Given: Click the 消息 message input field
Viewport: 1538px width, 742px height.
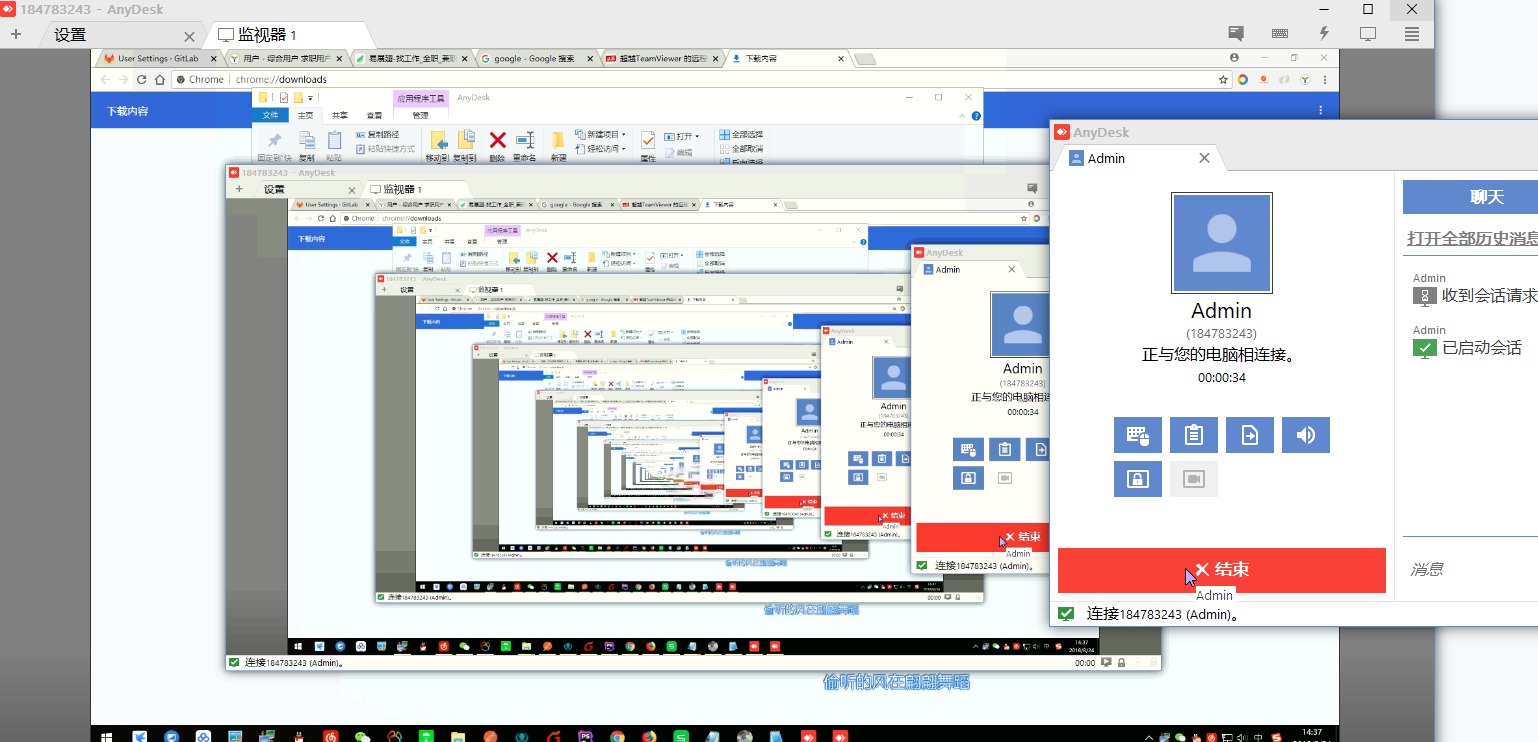Looking at the screenshot, I should click(x=1470, y=569).
